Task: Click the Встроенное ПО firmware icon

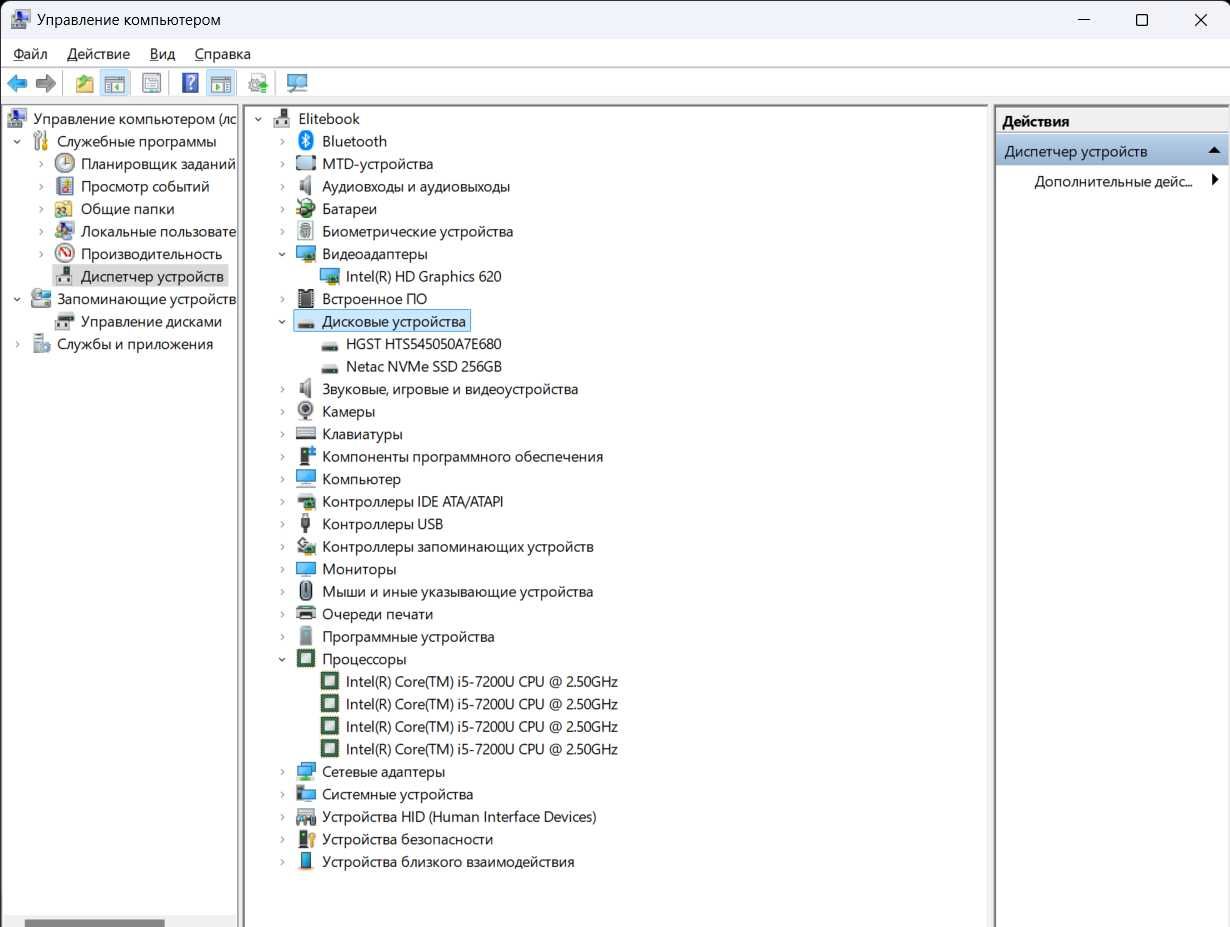Action: pos(306,299)
